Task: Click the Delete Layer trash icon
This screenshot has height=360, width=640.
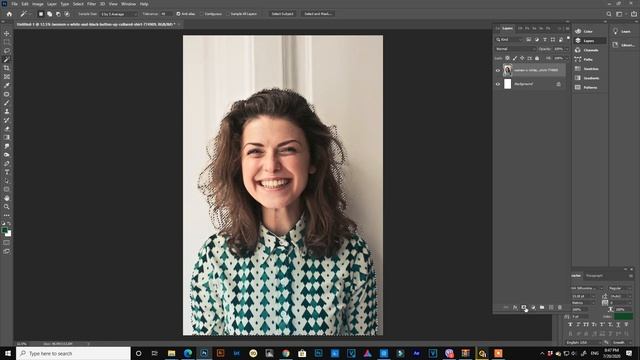Action: click(x=560, y=307)
